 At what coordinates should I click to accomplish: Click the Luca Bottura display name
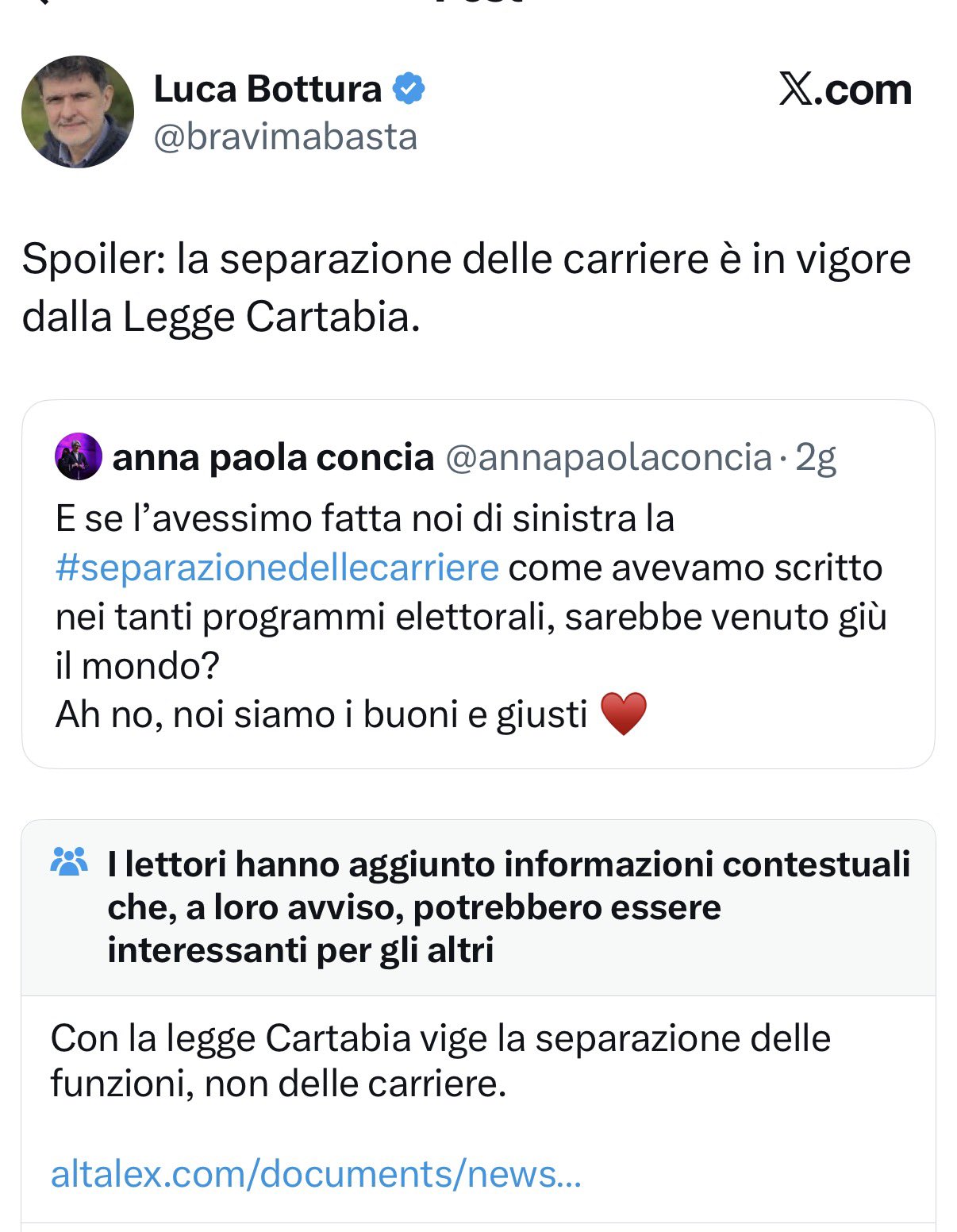(267, 89)
